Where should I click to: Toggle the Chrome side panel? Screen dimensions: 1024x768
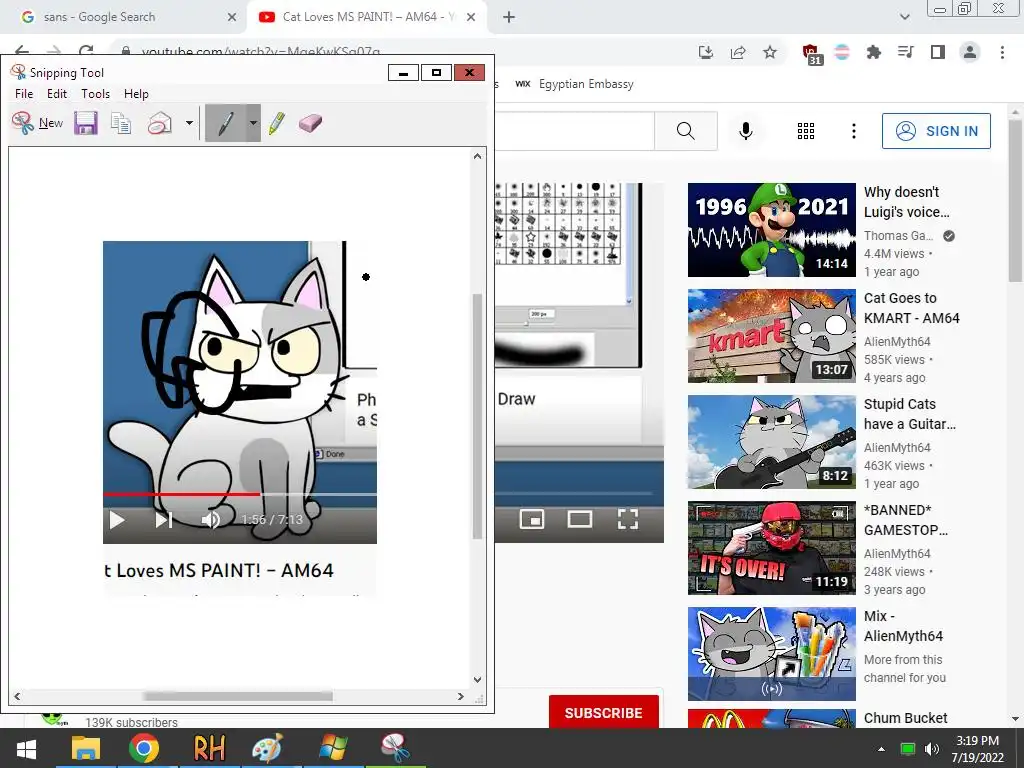pos(938,52)
